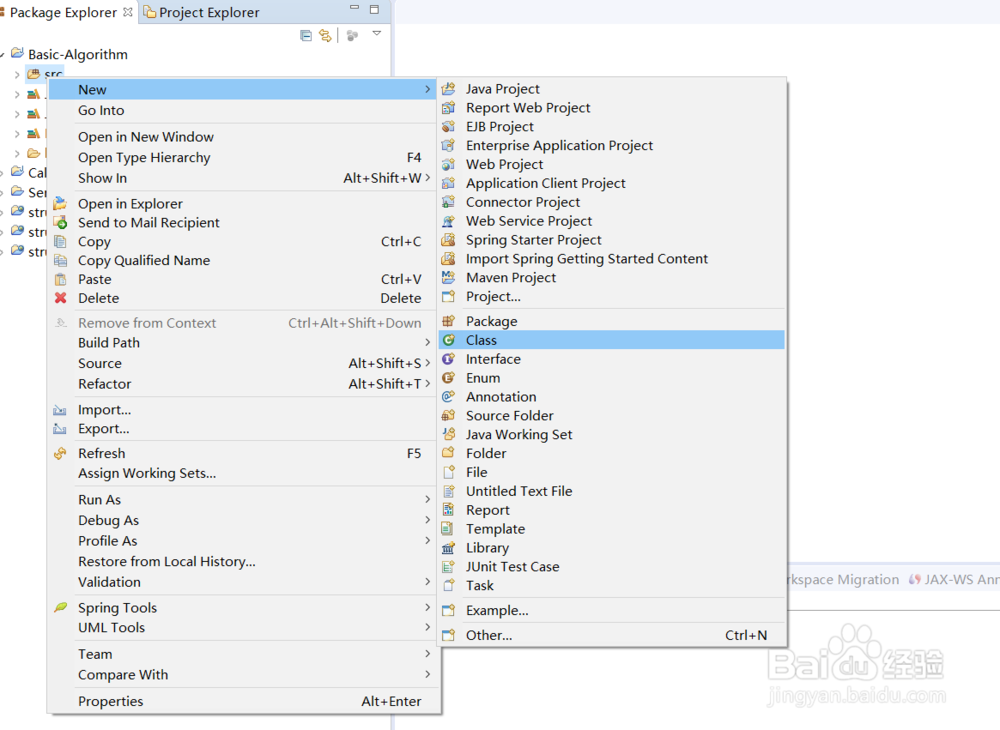Choose Example... in New submenu
1000x730 pixels.
pyautogui.click(x=612, y=610)
